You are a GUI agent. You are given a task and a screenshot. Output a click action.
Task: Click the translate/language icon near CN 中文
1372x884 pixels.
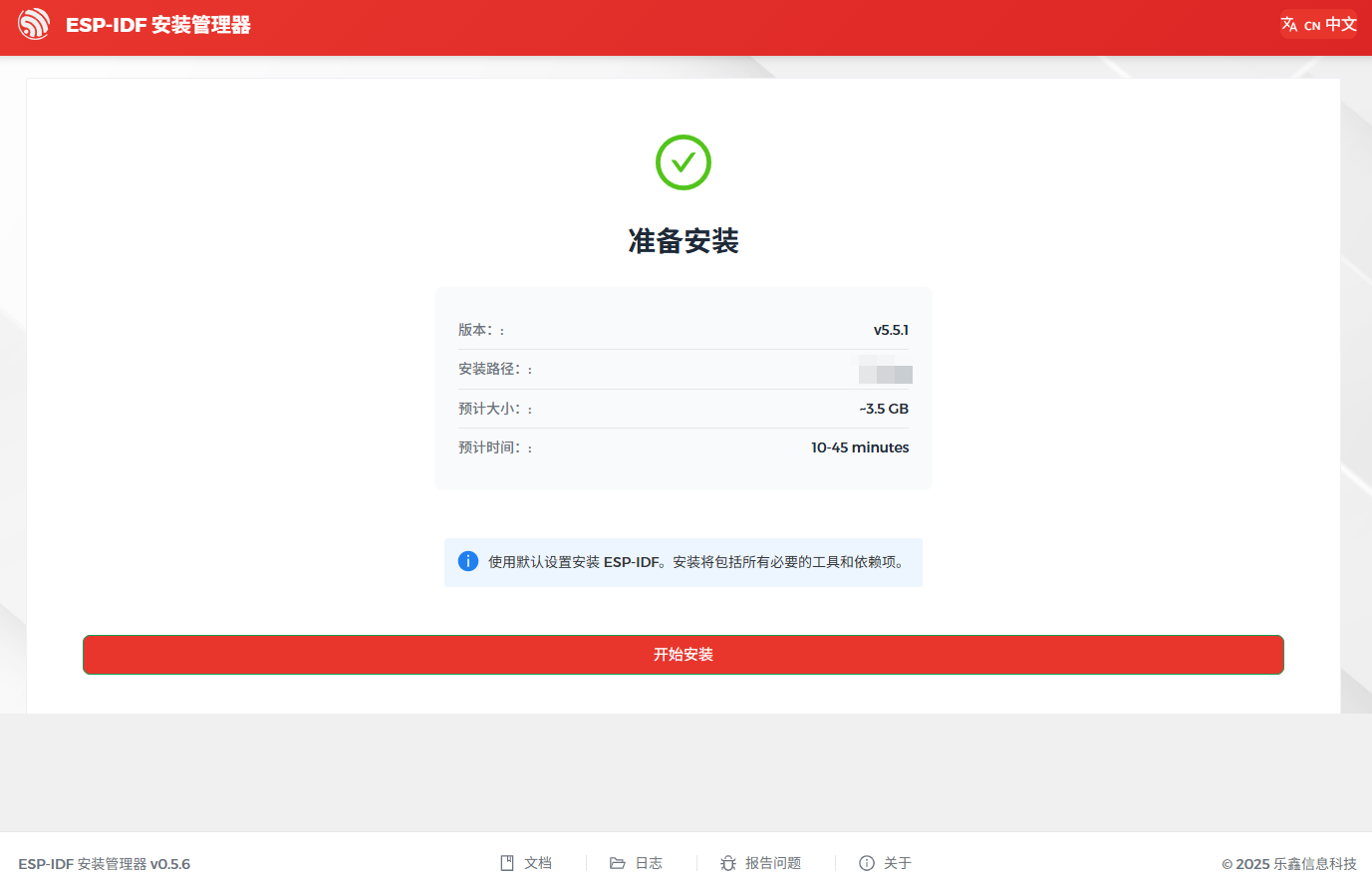coord(1288,24)
